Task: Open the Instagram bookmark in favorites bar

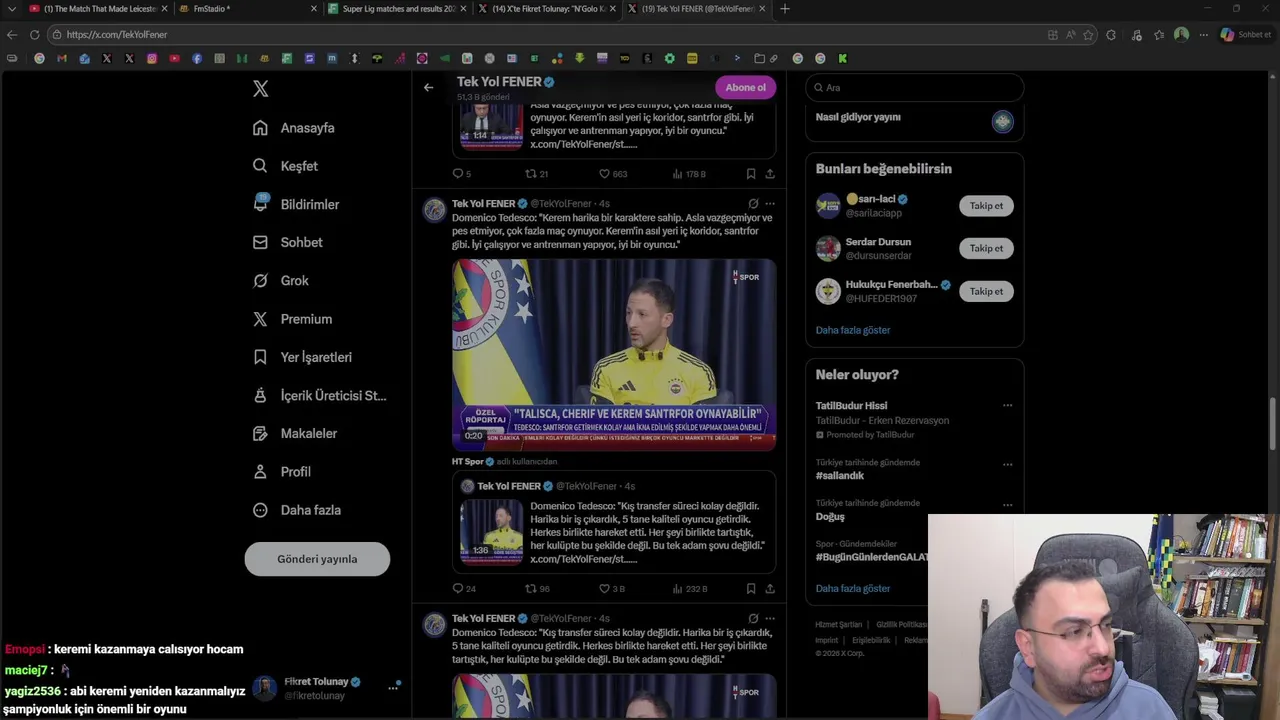Action: (x=152, y=59)
